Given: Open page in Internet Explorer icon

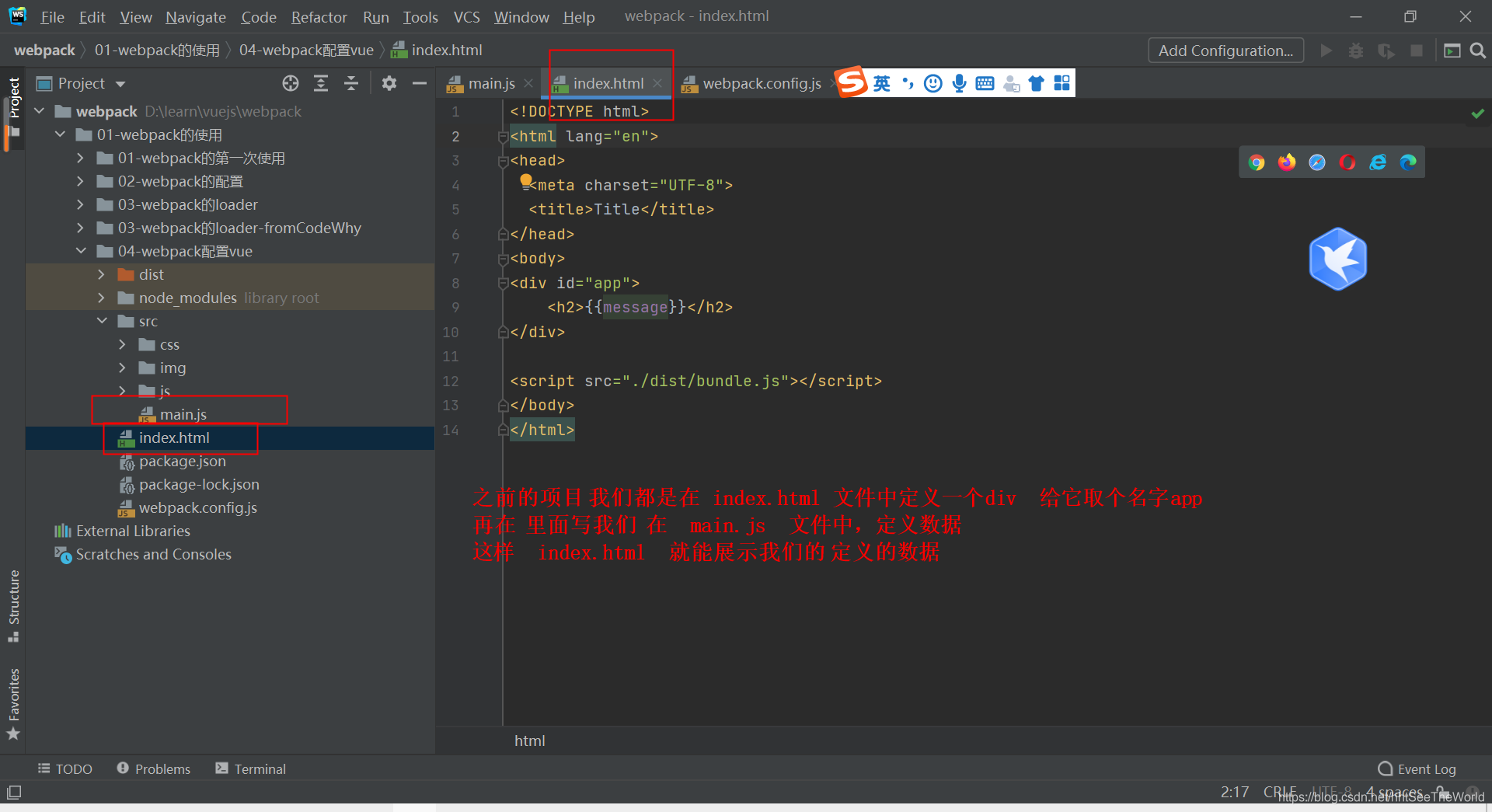Looking at the screenshot, I should tap(1378, 162).
